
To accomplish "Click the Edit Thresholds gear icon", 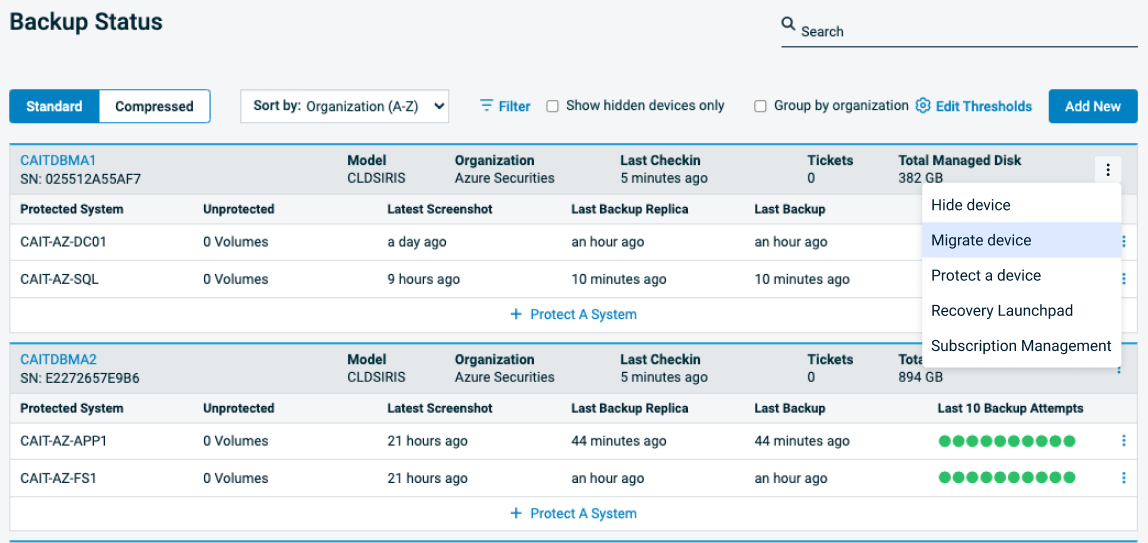I will pos(923,105).
